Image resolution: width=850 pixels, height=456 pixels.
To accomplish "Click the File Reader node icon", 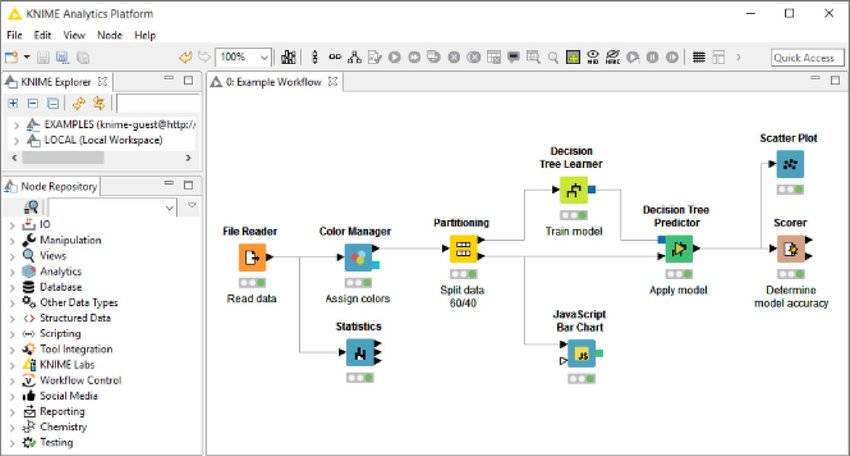I will pos(251,257).
